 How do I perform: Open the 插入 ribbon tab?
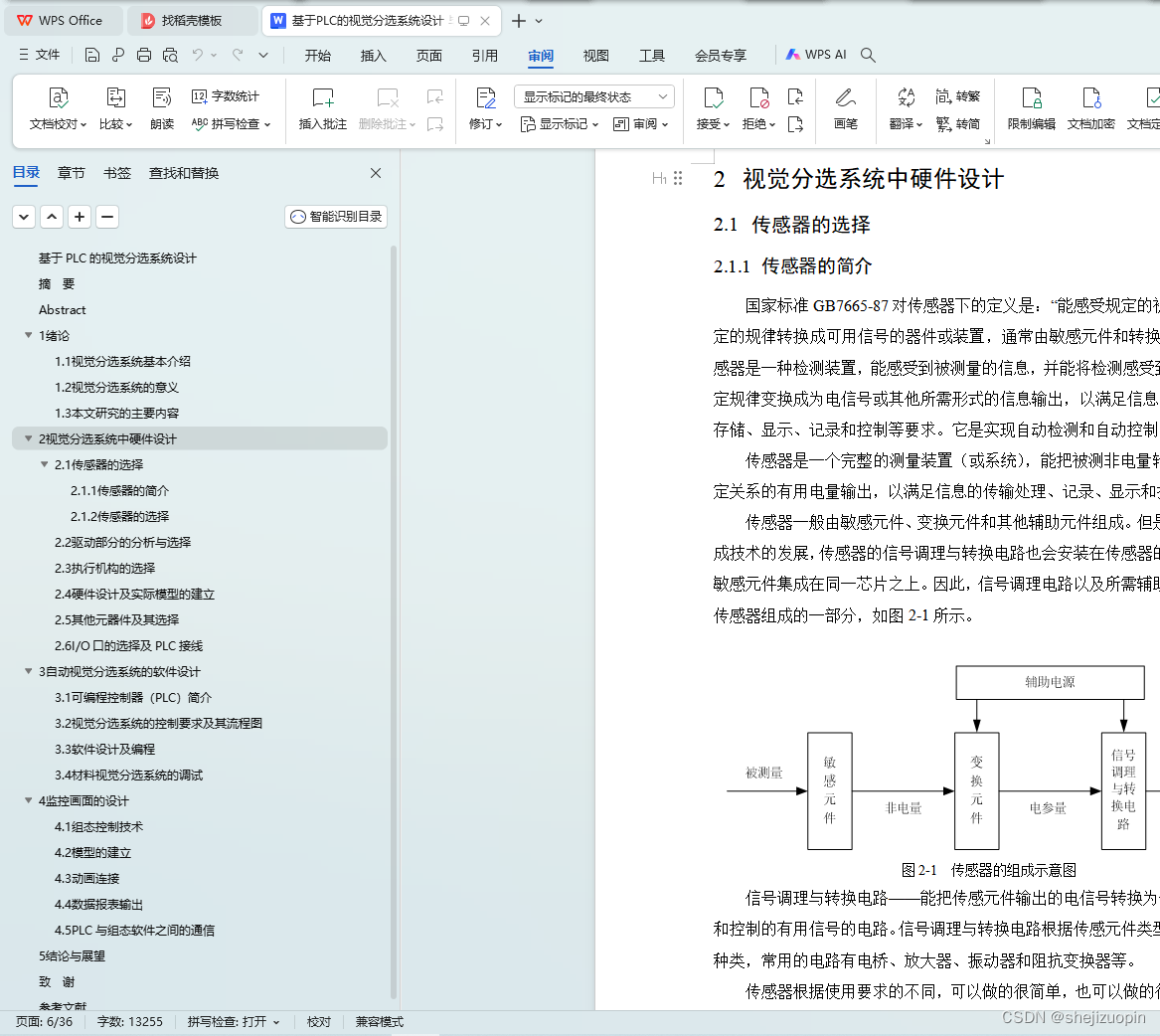373,56
